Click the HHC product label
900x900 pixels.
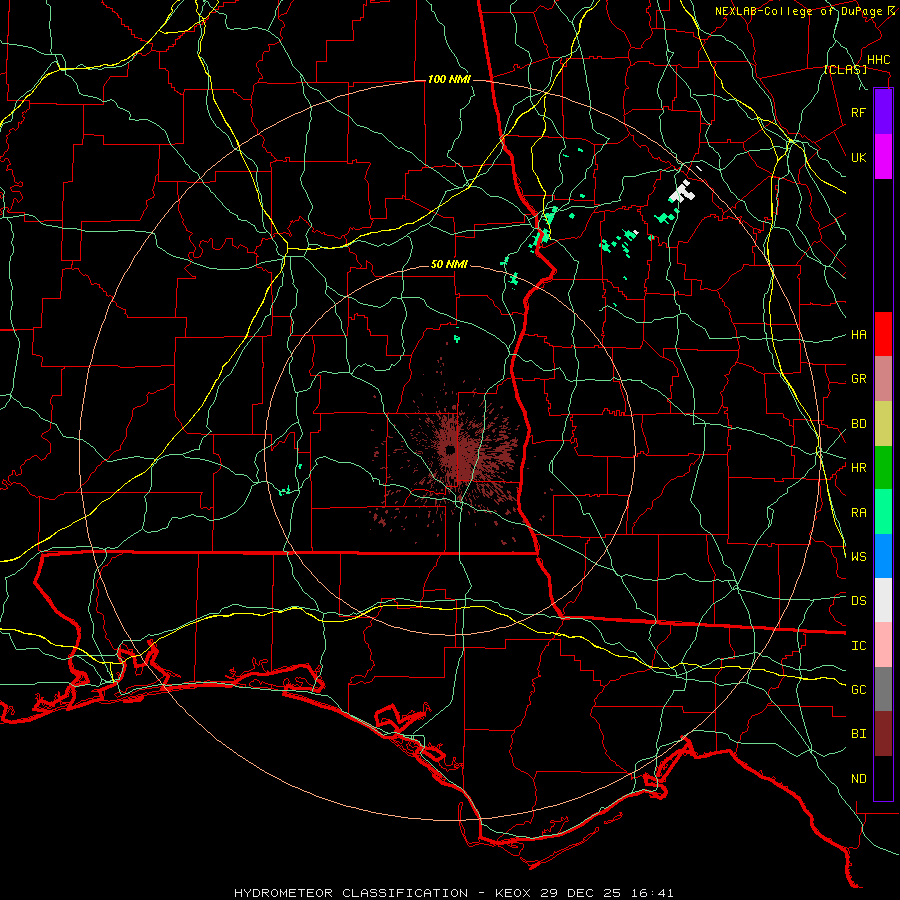(x=878, y=60)
